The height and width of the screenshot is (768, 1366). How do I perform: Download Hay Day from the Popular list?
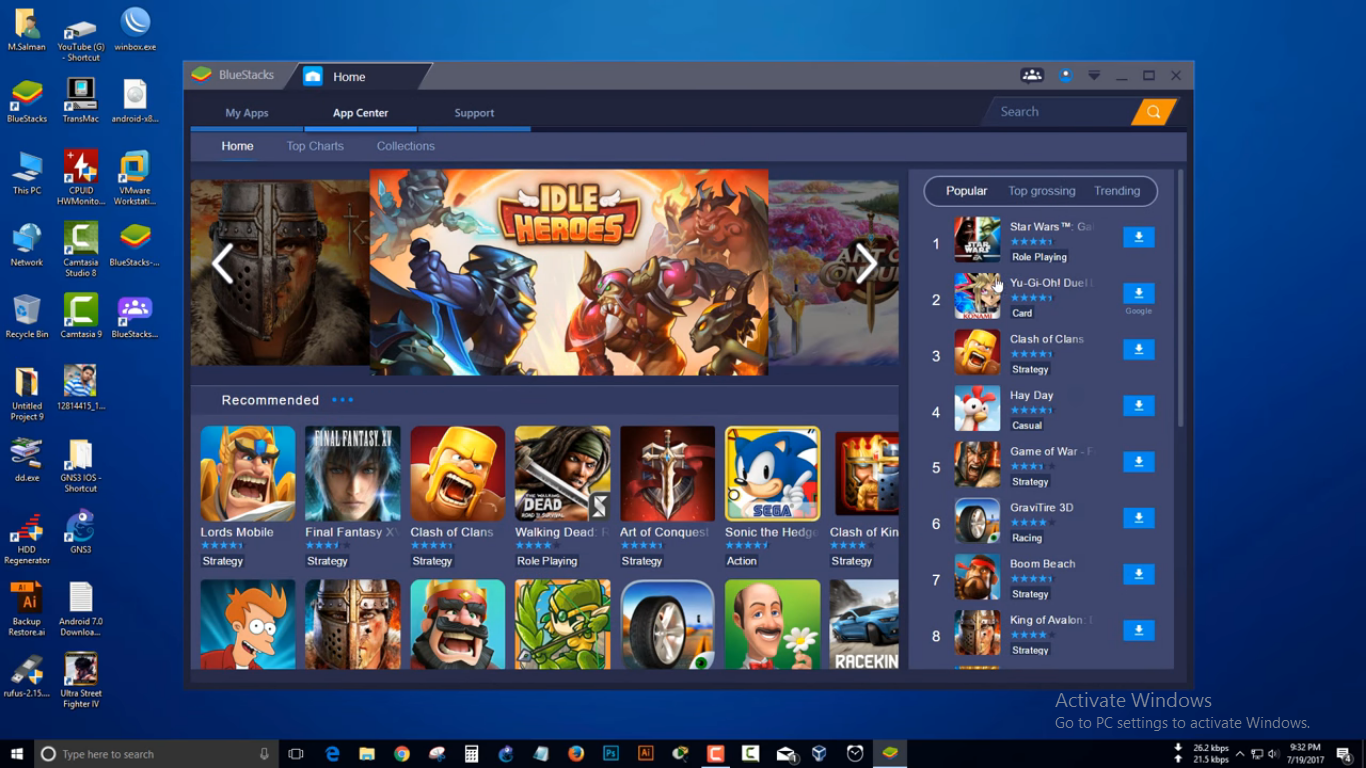(1139, 405)
